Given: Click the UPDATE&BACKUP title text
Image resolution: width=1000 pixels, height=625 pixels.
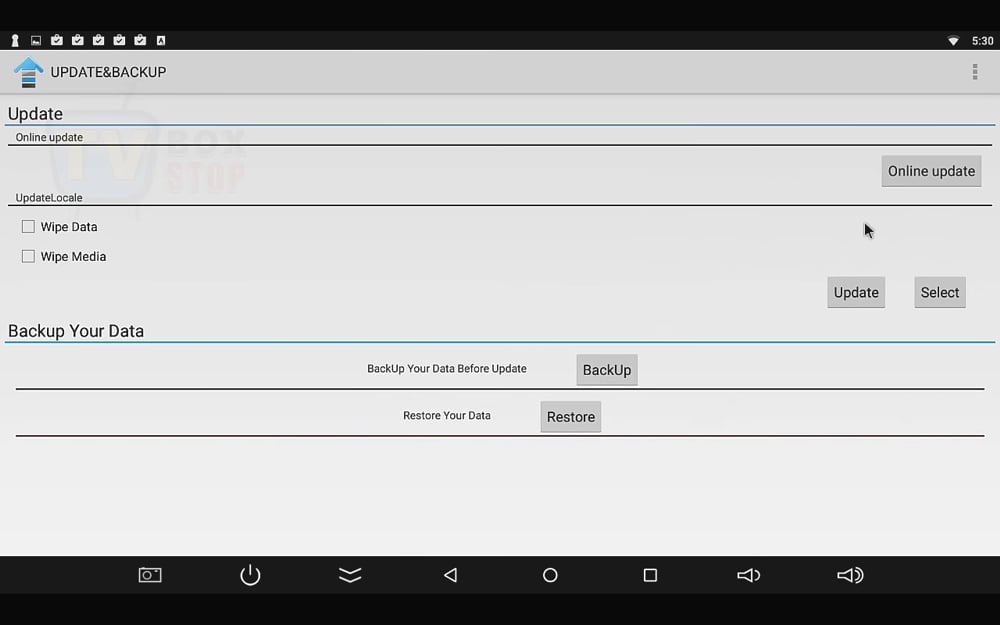Looking at the screenshot, I should click(x=108, y=72).
